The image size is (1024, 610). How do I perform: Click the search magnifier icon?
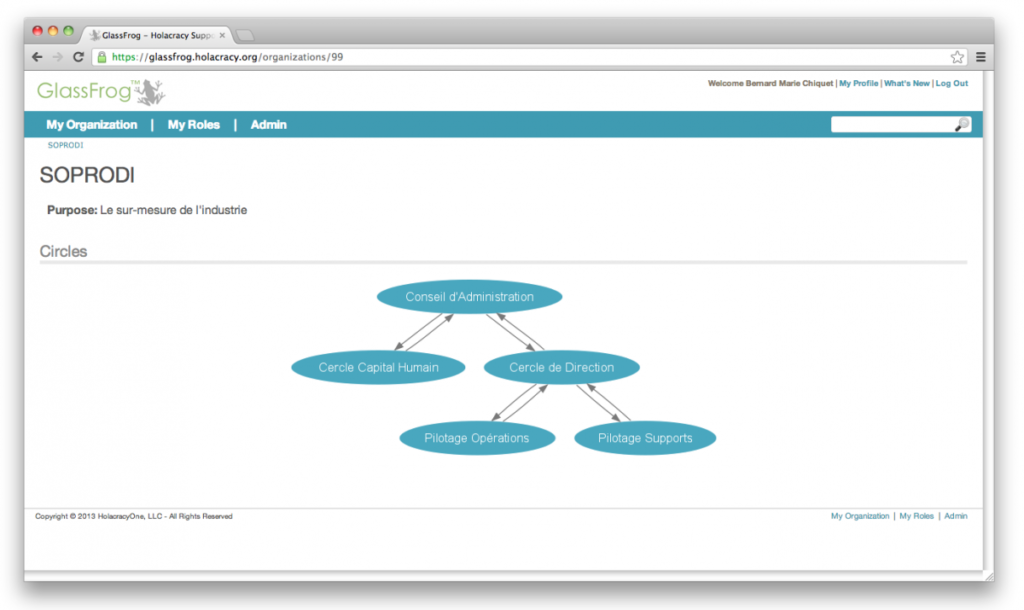point(961,125)
